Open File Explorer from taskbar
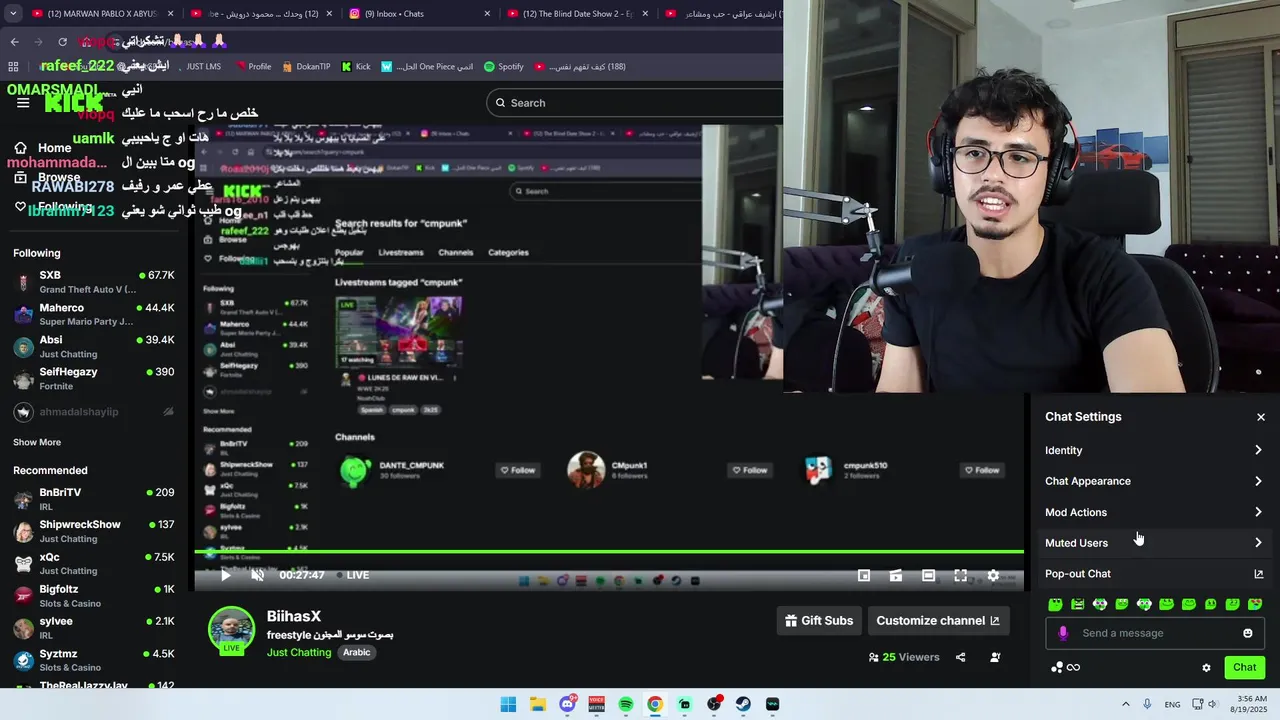 537,704
